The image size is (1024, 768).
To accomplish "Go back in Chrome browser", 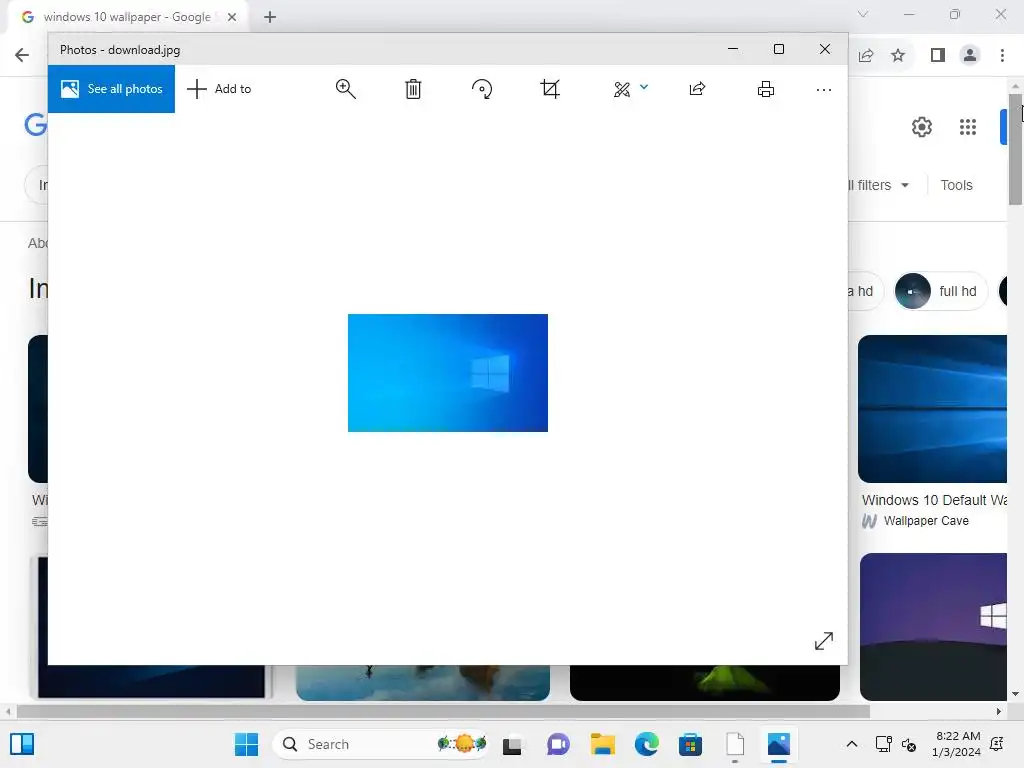I will (x=22, y=55).
